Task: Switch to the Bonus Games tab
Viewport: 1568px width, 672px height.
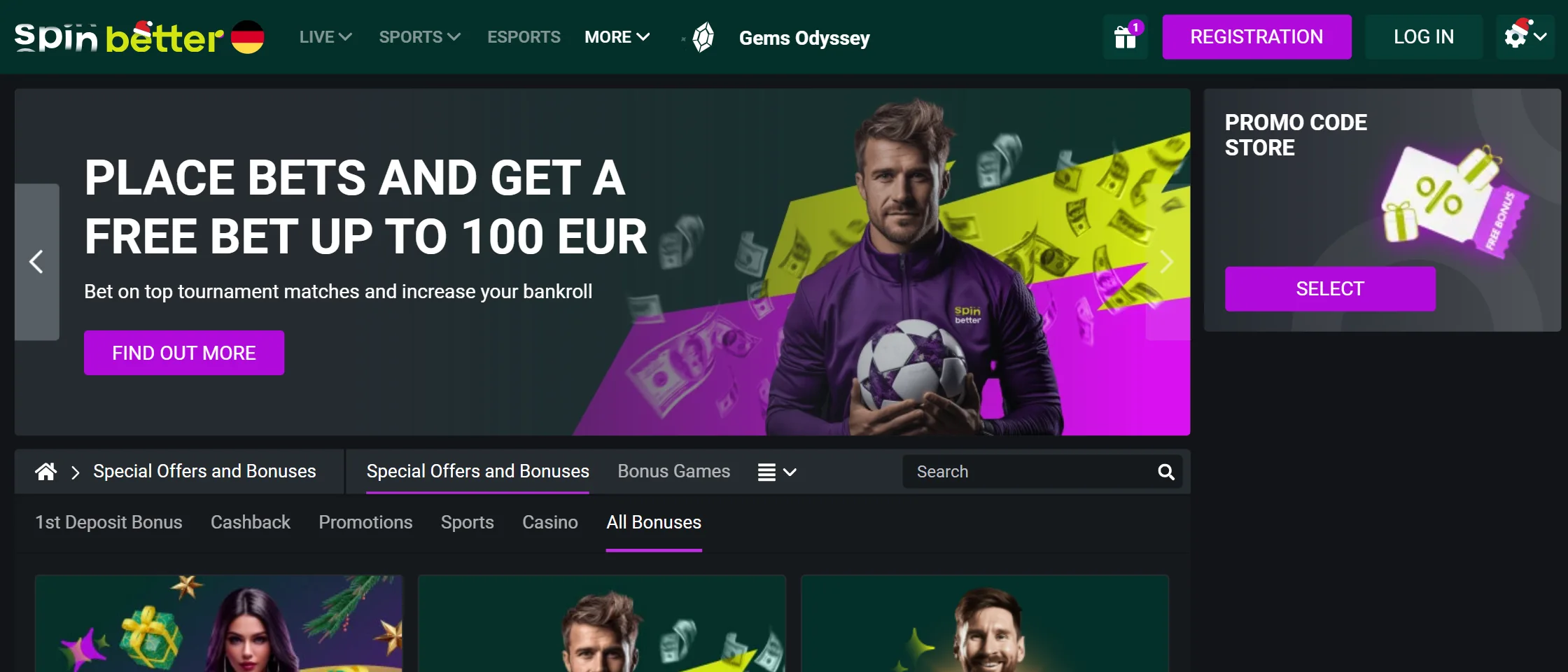Action: click(x=673, y=472)
